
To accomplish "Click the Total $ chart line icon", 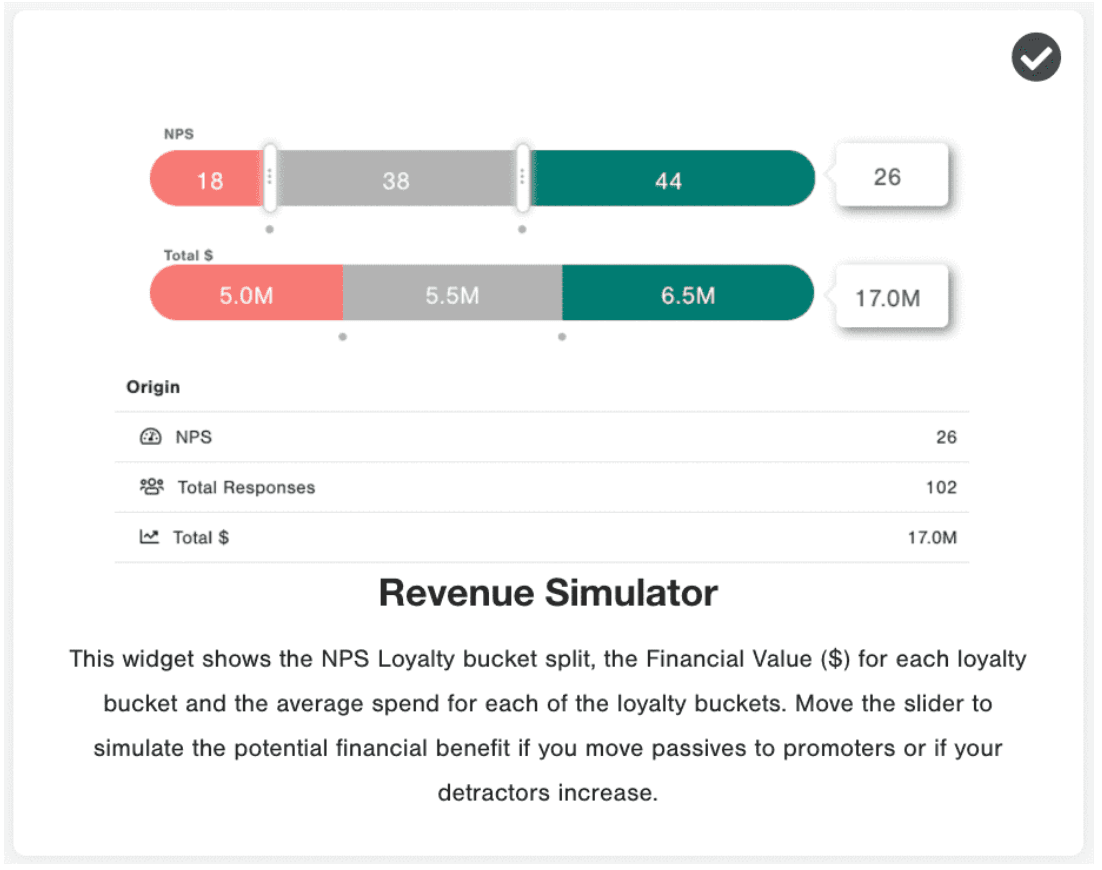I will [x=149, y=537].
